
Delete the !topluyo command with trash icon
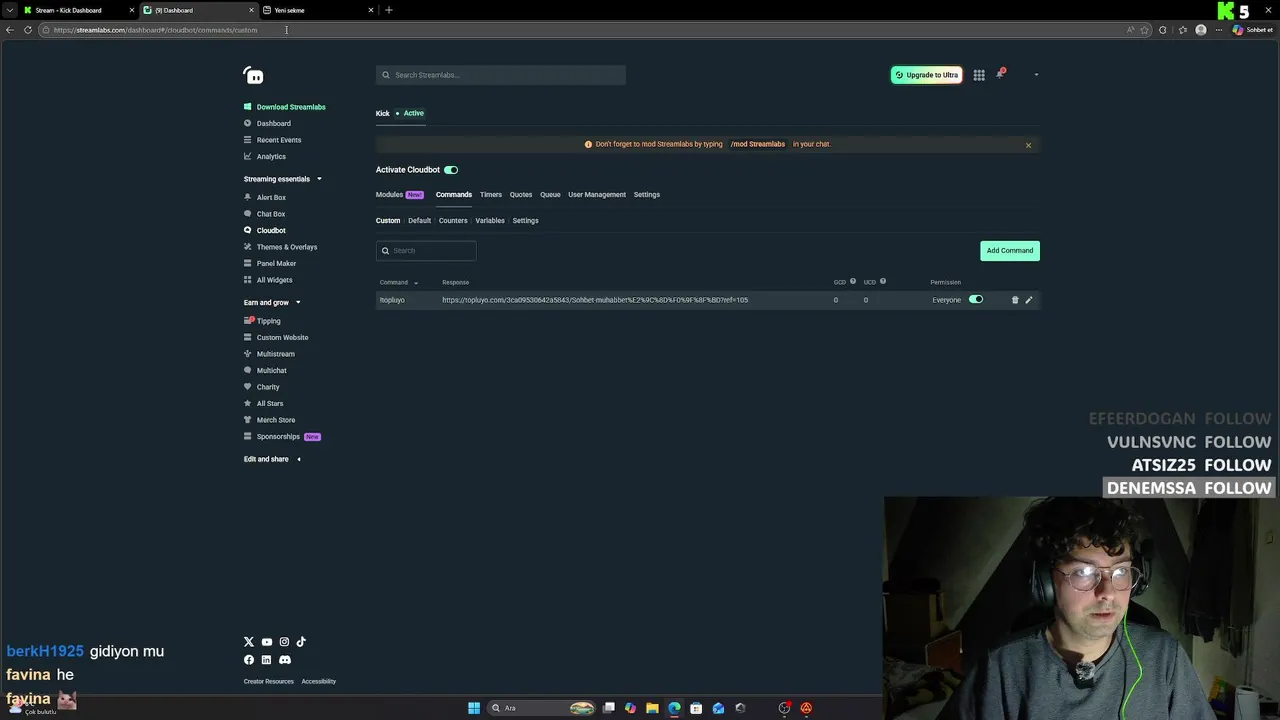[1014, 300]
